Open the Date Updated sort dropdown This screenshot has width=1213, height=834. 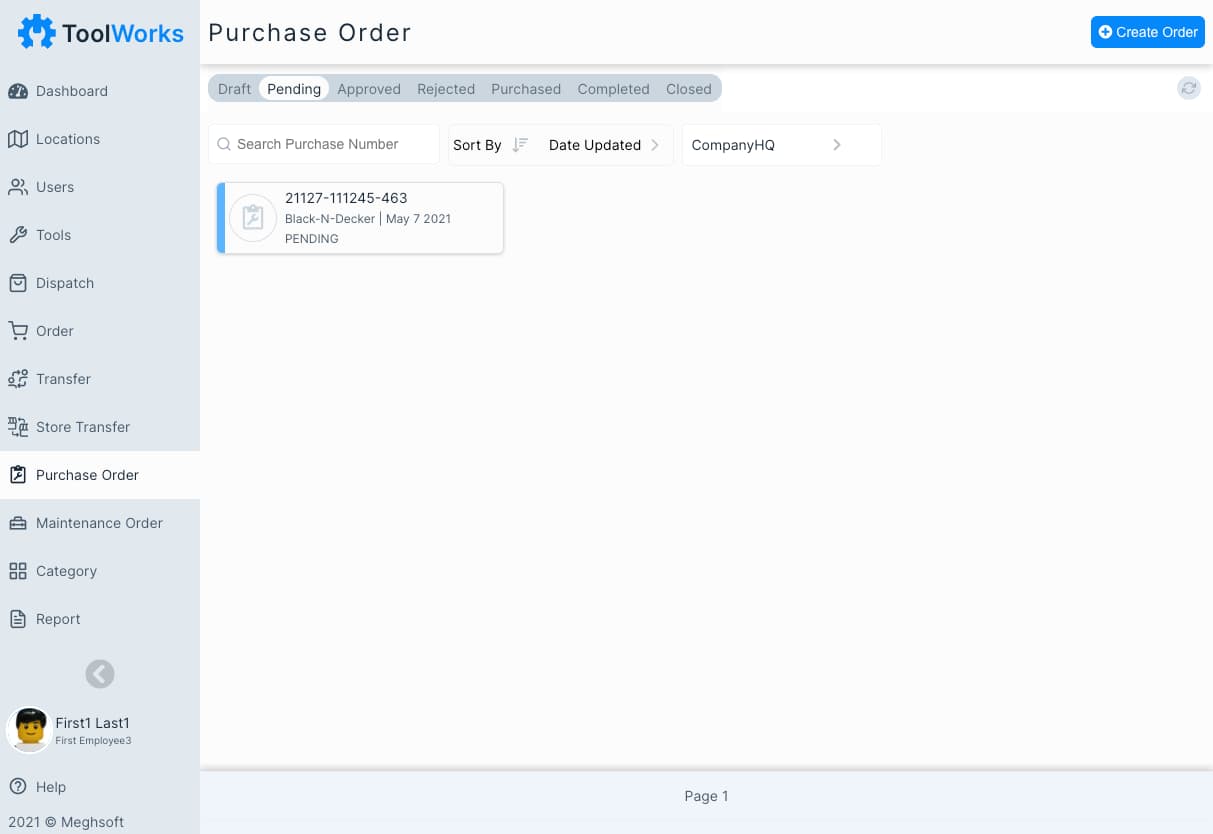coord(595,145)
